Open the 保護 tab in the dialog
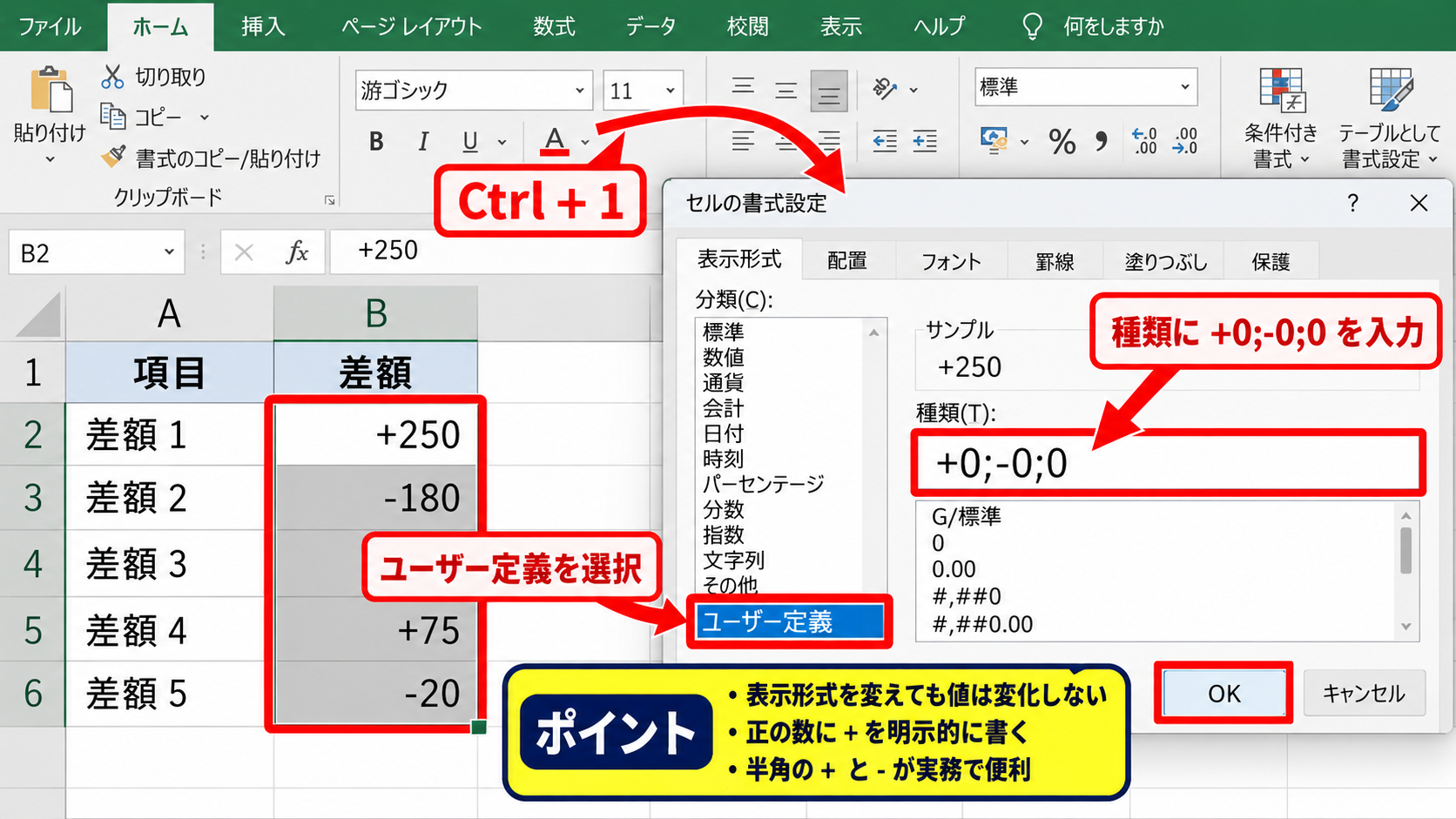The width and height of the screenshot is (1456, 819). (1271, 261)
